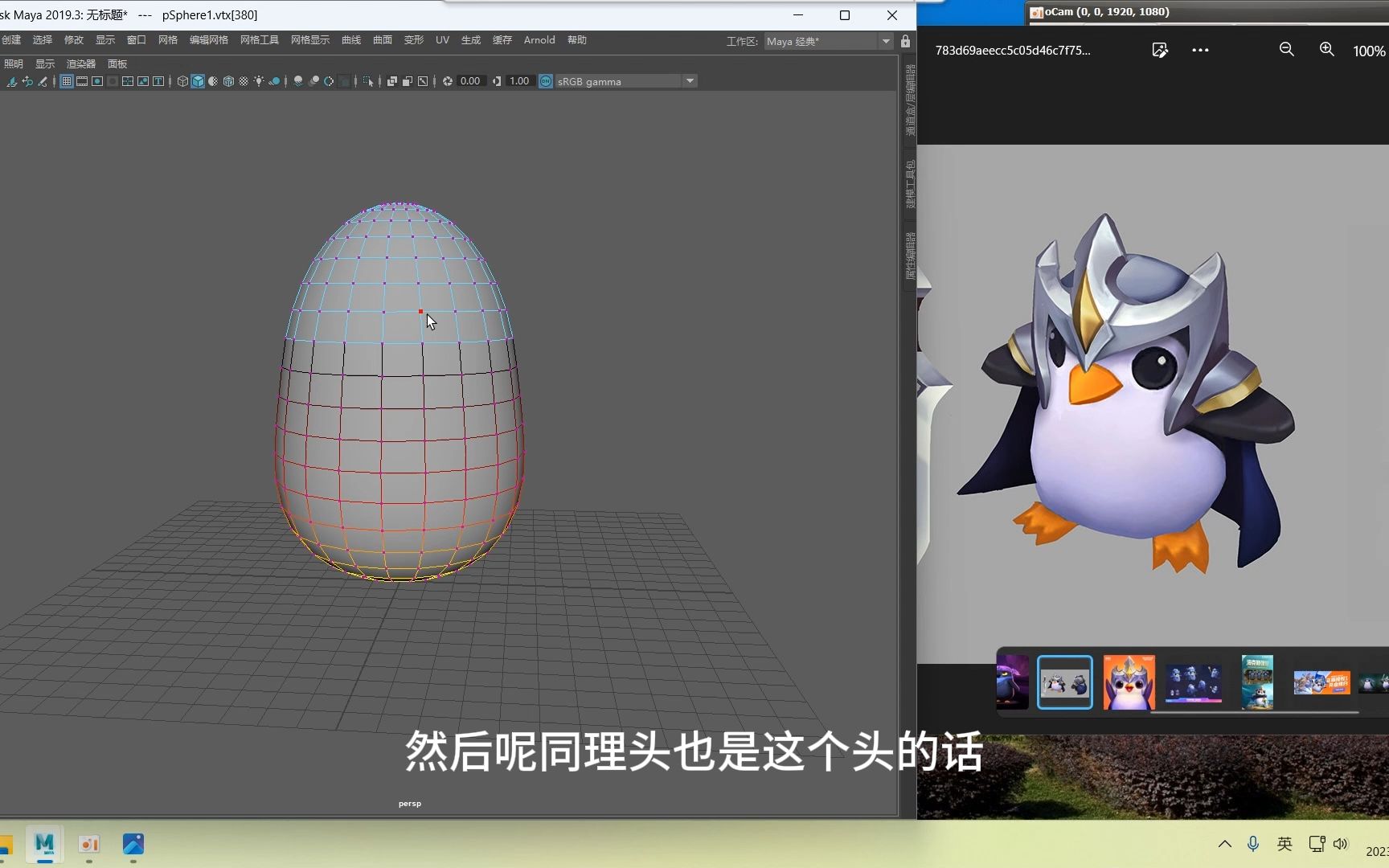Image resolution: width=1389 pixels, height=868 pixels.
Task: Toggle the field chart icon
Action: click(x=128, y=81)
